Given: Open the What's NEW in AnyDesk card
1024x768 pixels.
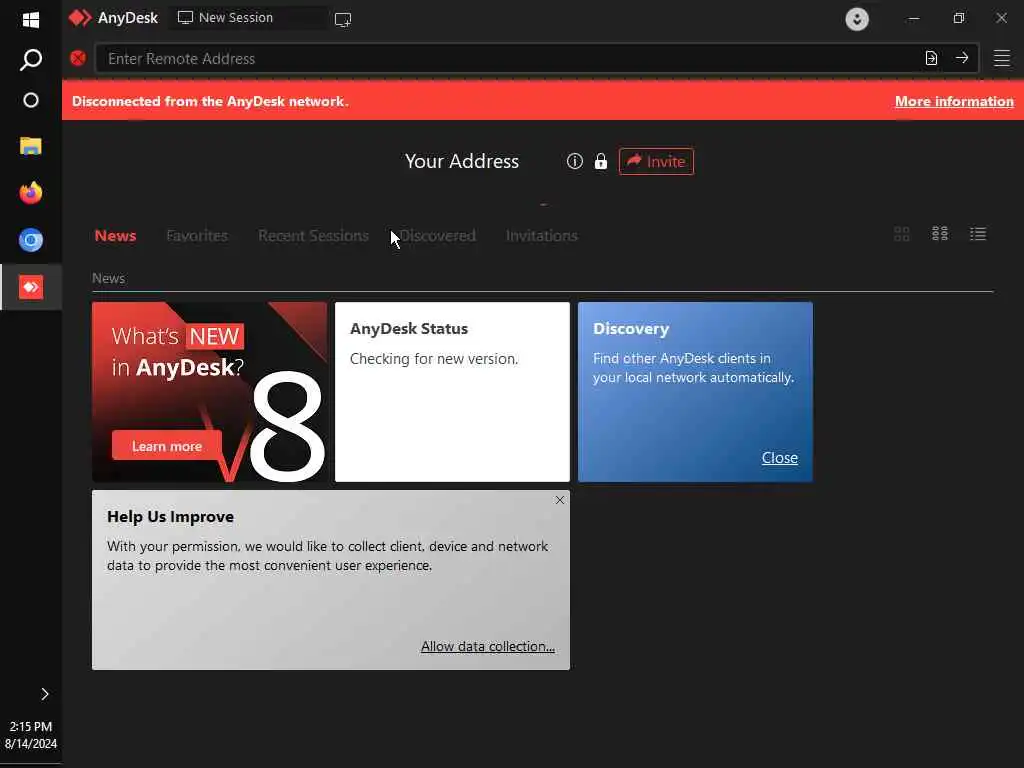Looking at the screenshot, I should (209, 392).
